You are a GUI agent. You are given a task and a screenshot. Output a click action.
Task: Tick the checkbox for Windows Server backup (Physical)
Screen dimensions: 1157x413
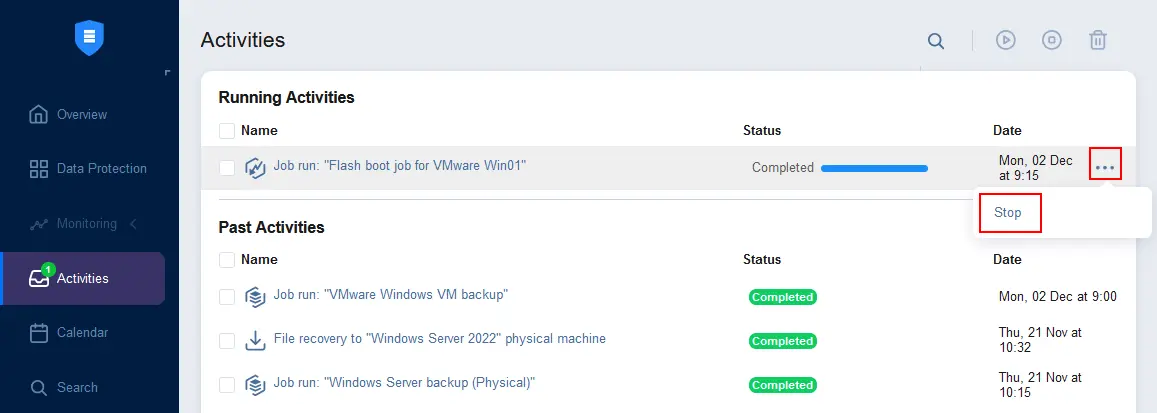tap(227, 385)
